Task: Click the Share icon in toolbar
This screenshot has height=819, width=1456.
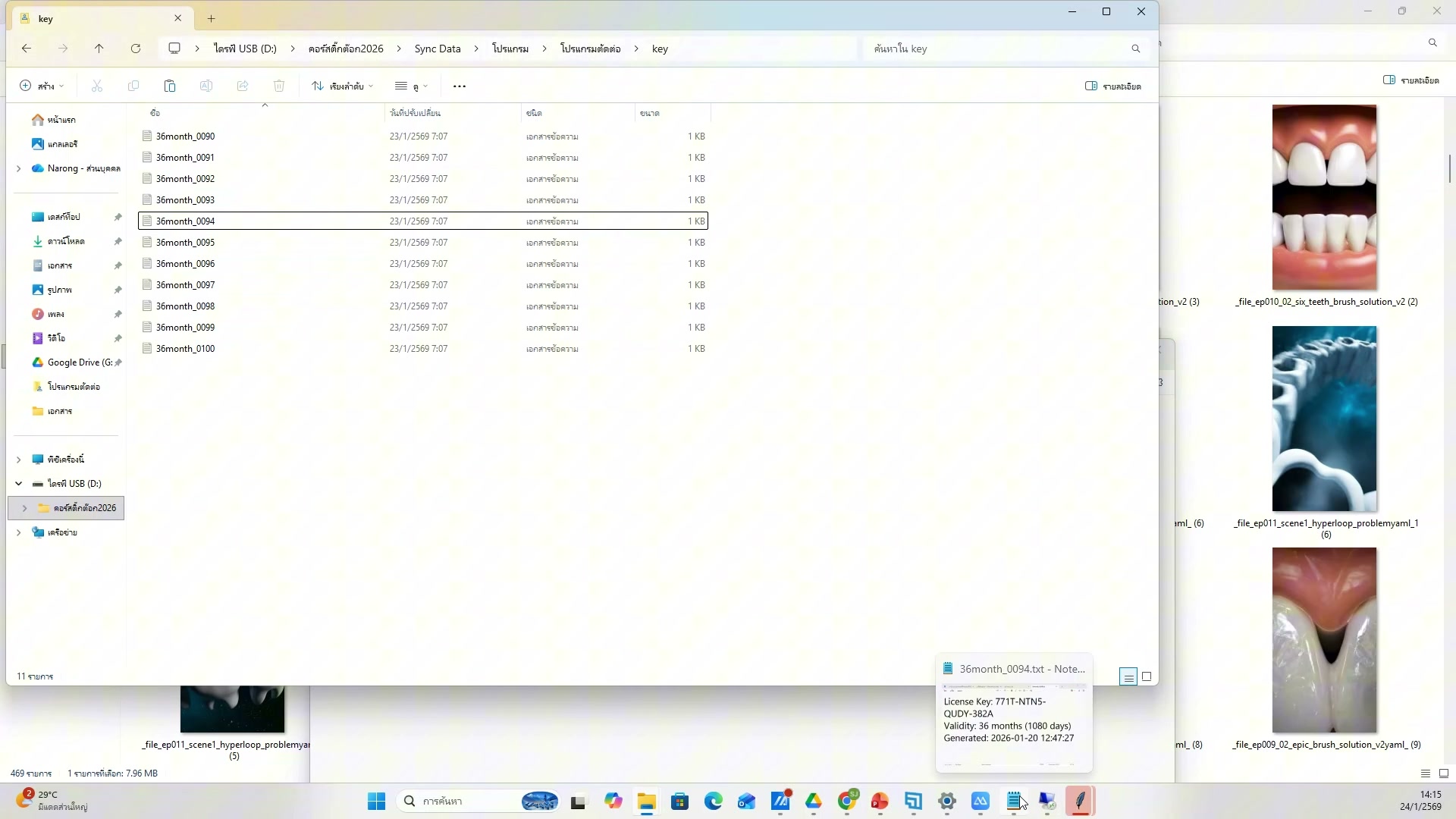Action: tap(243, 86)
